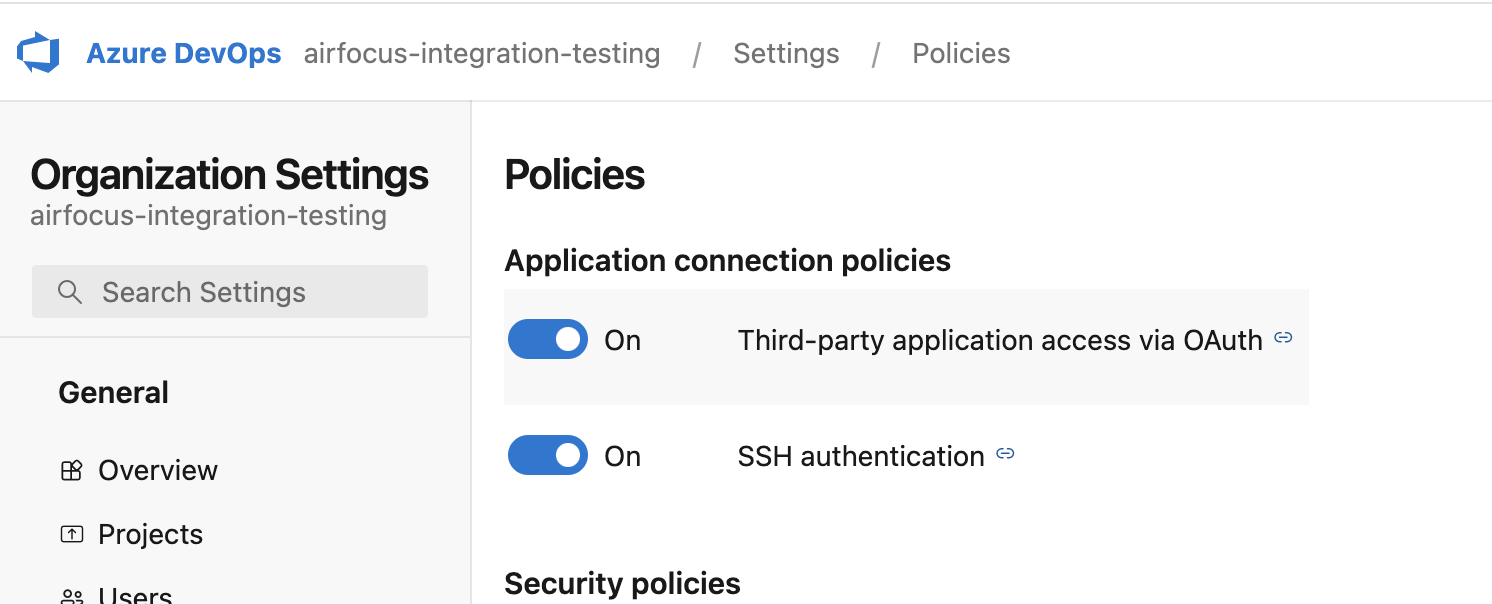Click the Organization Settings title
The width and height of the screenshot is (1492, 604).
tap(230, 175)
